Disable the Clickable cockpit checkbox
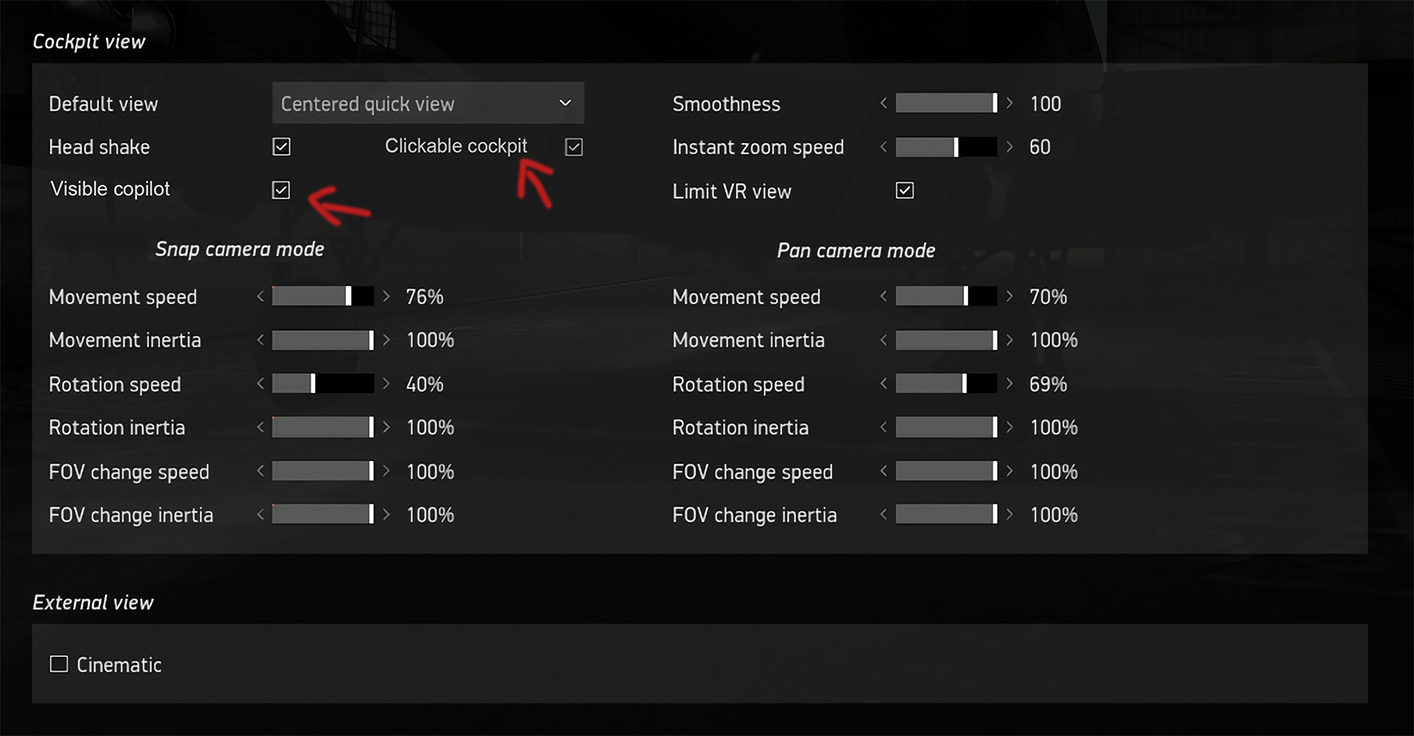Screen dimensions: 1414x736 tap(573, 147)
